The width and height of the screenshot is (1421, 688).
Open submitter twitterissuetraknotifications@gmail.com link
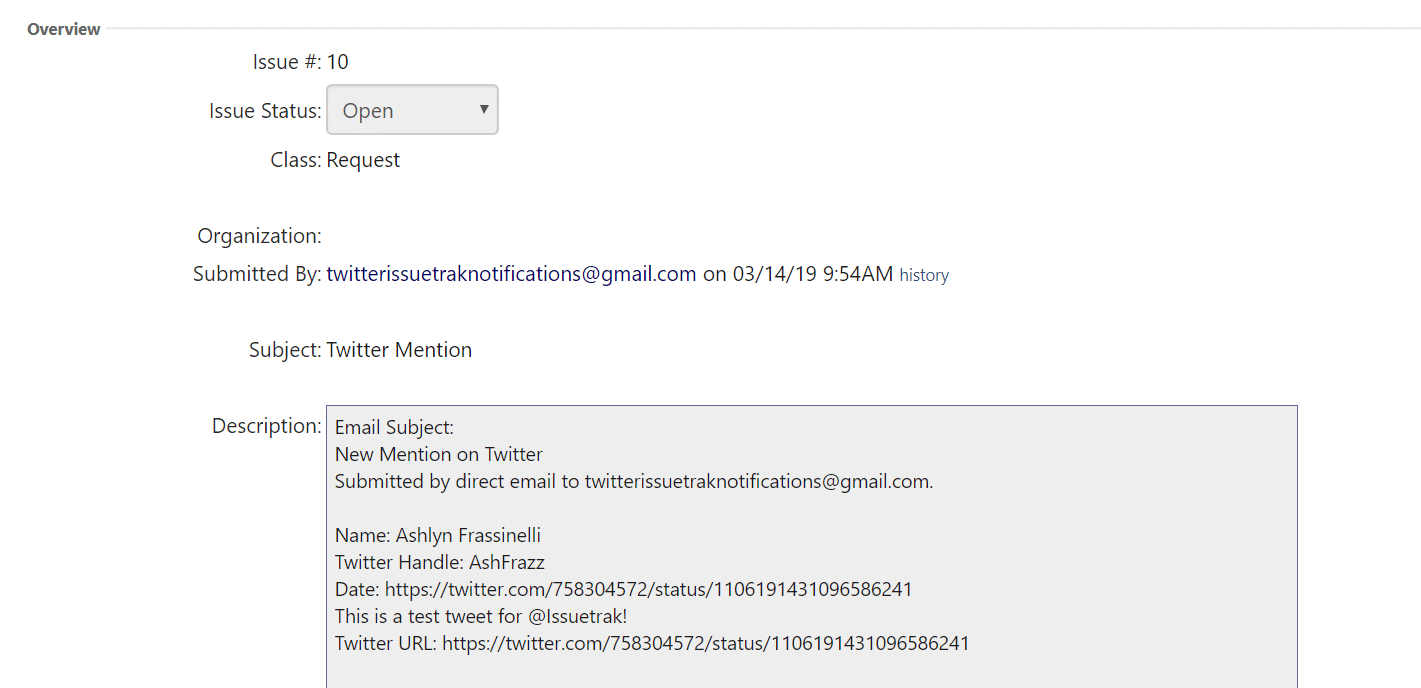point(511,274)
